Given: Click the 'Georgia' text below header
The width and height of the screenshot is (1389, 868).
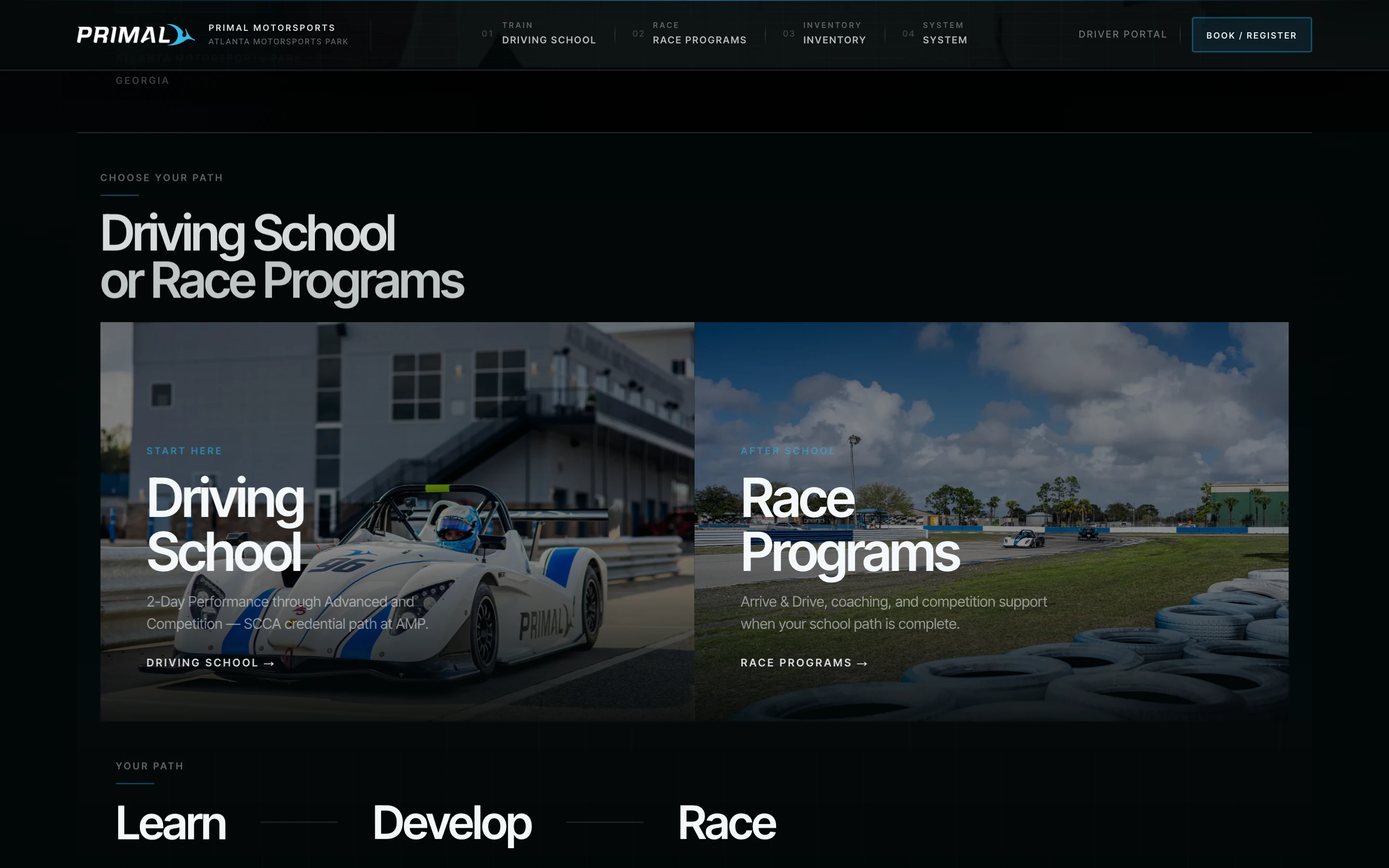Looking at the screenshot, I should tap(142, 81).
